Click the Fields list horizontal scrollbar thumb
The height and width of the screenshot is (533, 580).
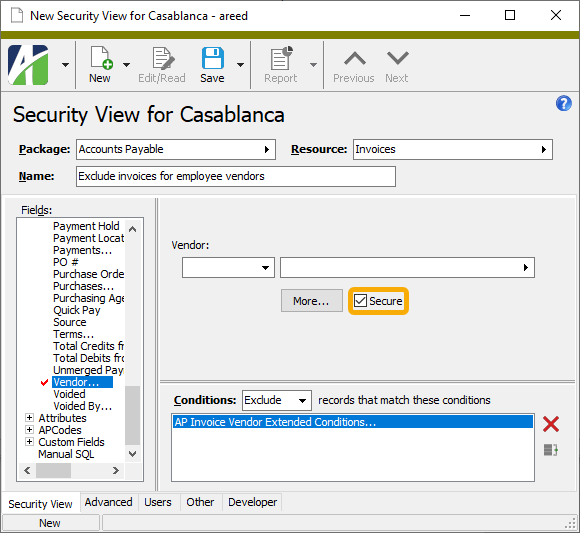53,470
